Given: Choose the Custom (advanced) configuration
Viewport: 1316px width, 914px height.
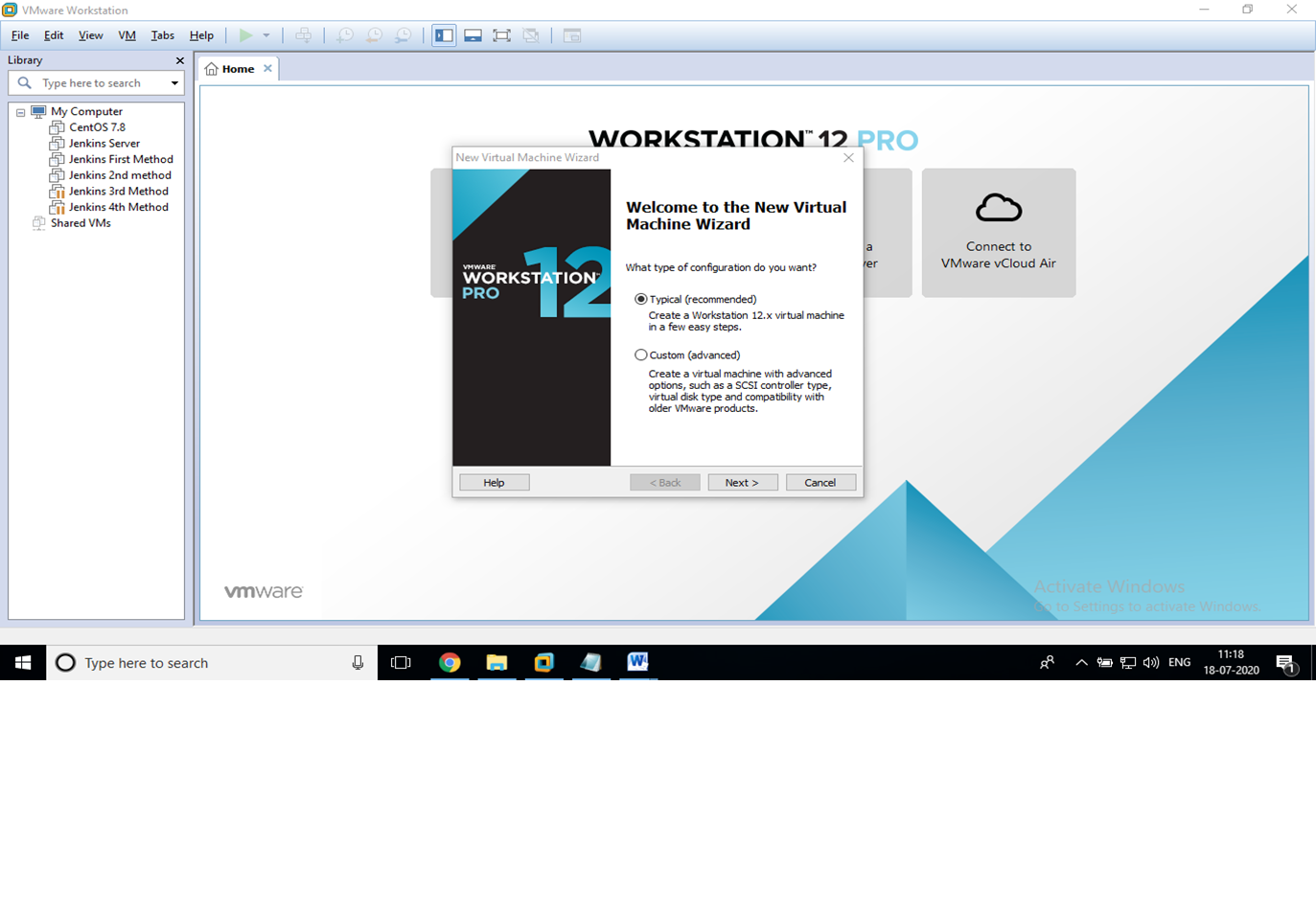Looking at the screenshot, I should pos(640,354).
